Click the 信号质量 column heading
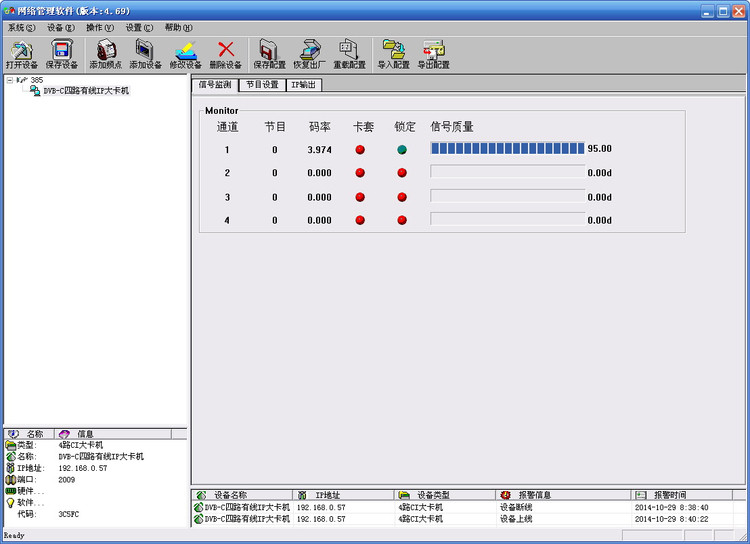Viewport: 750px width, 544px height. click(452, 127)
